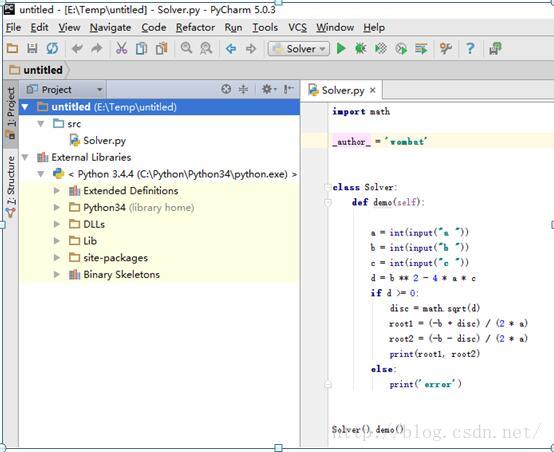This screenshot has width=554, height=452.
Task: Open the Help menu
Action: click(374, 28)
